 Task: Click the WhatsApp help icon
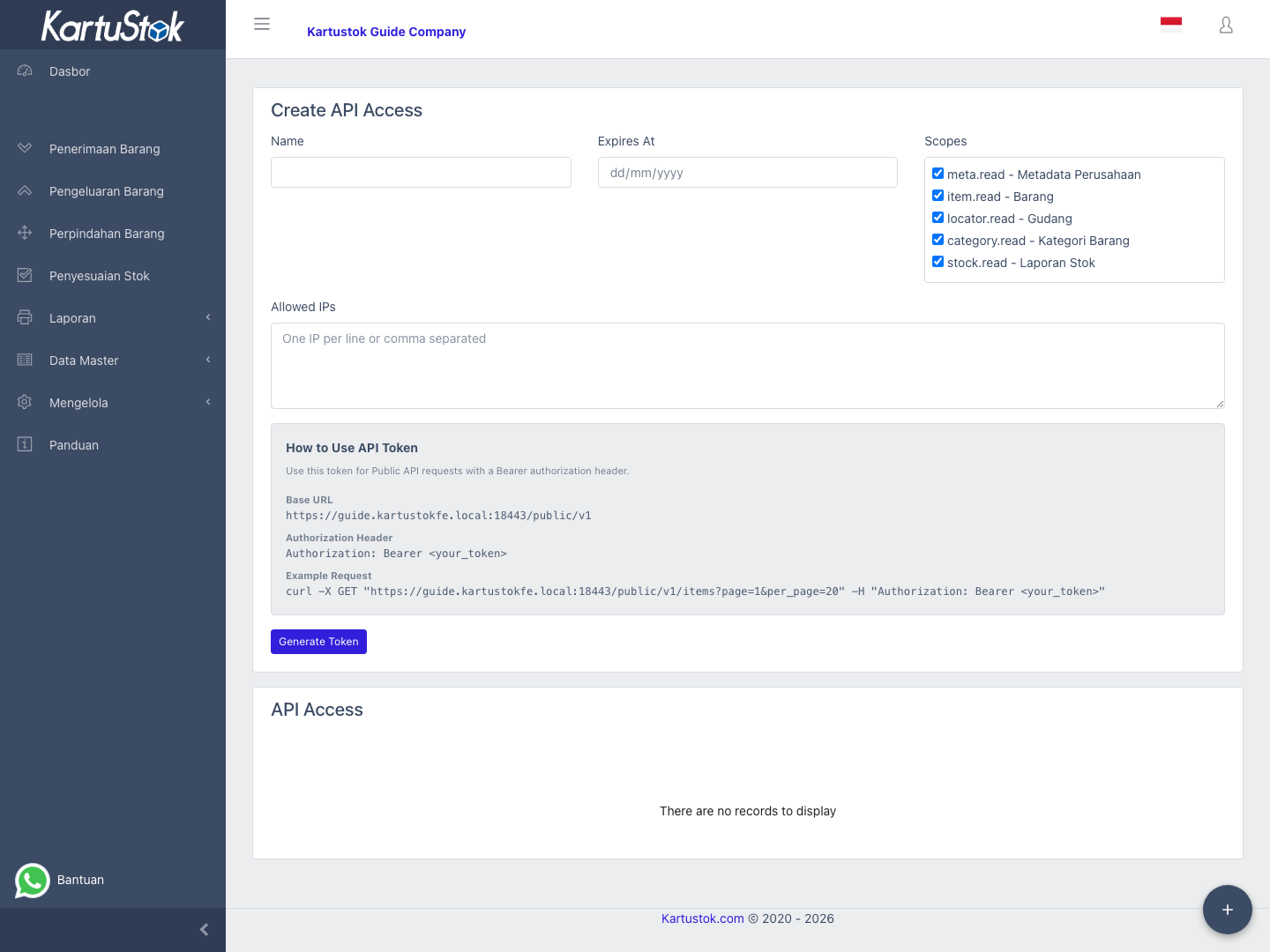click(x=33, y=880)
